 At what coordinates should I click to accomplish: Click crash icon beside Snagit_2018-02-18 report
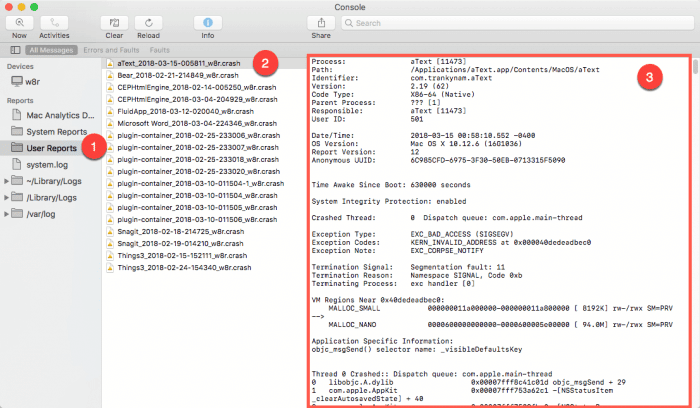(110, 232)
